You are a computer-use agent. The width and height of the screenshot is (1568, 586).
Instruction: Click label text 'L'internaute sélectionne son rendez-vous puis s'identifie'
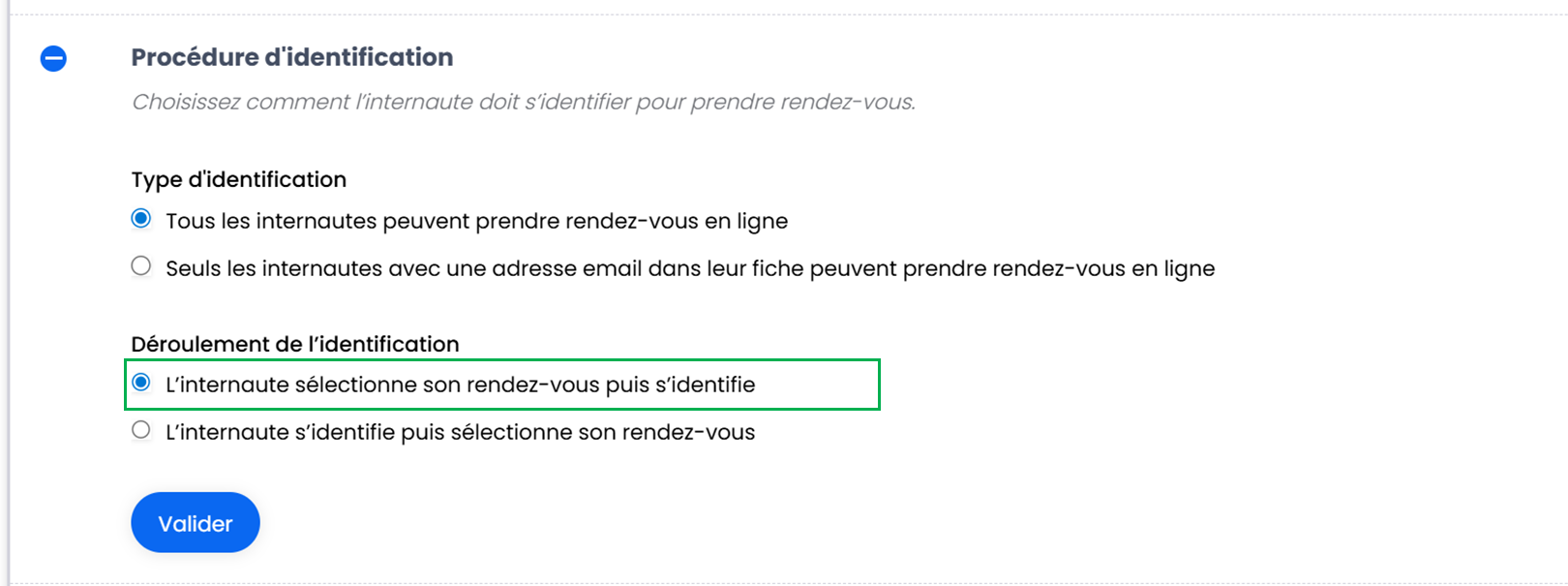click(x=460, y=385)
